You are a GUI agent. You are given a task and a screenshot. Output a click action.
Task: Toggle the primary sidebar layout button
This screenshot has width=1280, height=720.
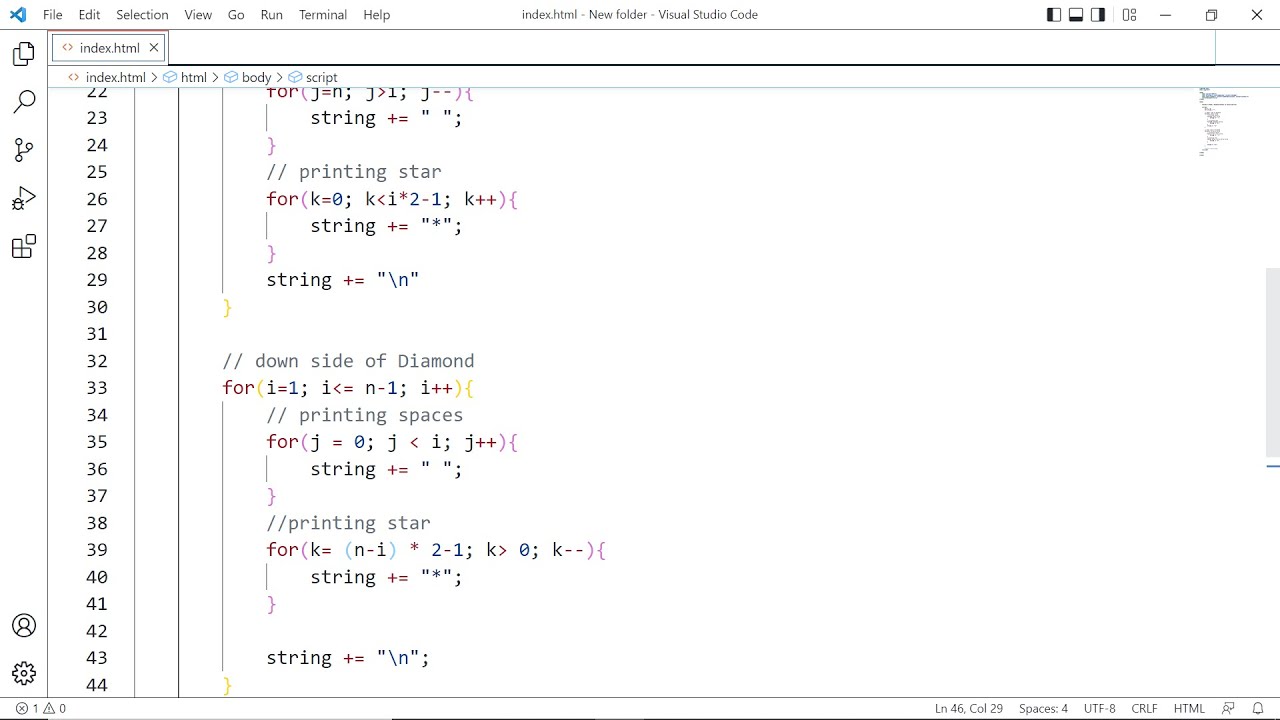click(1054, 15)
